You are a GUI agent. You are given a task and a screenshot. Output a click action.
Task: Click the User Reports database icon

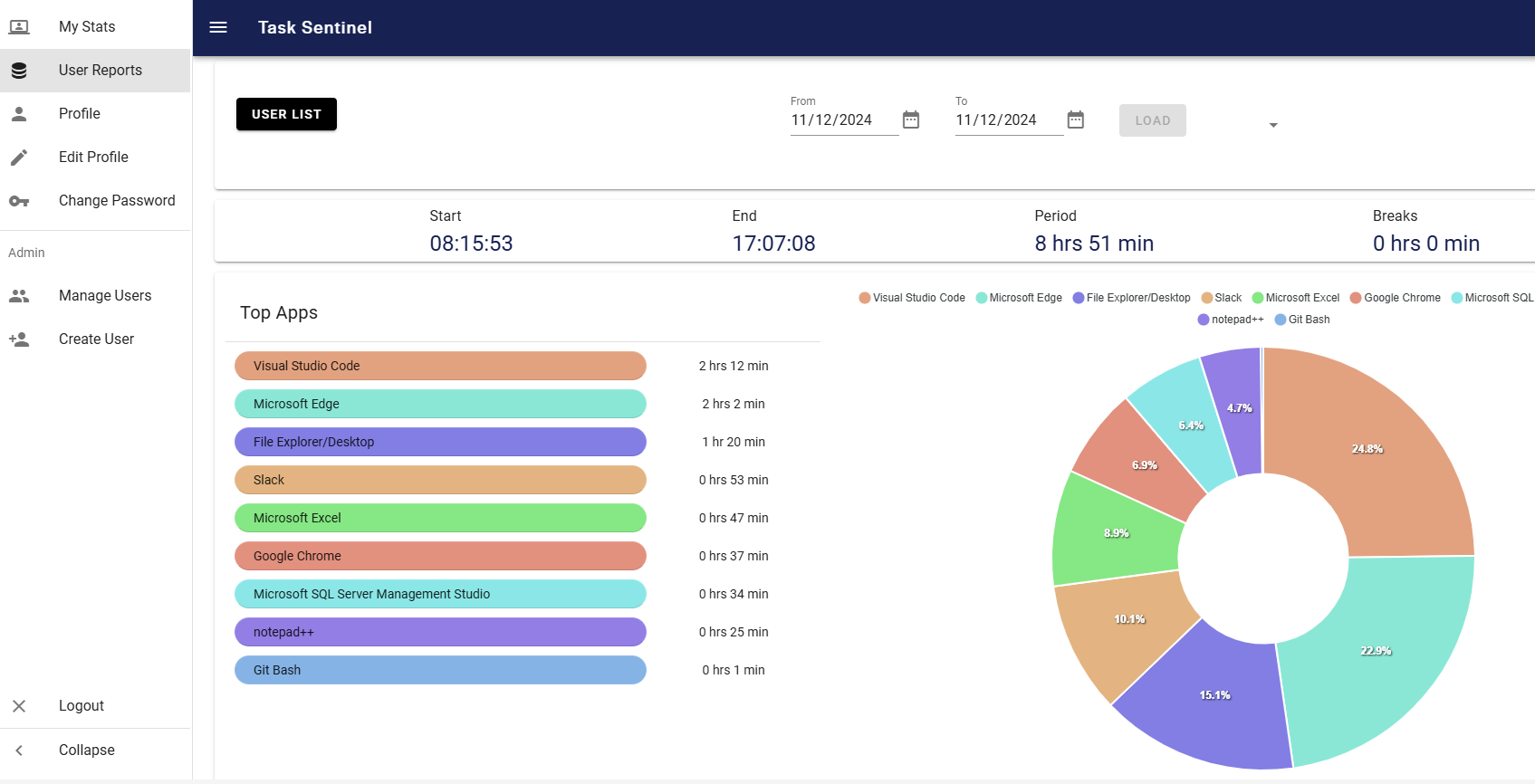(19, 71)
